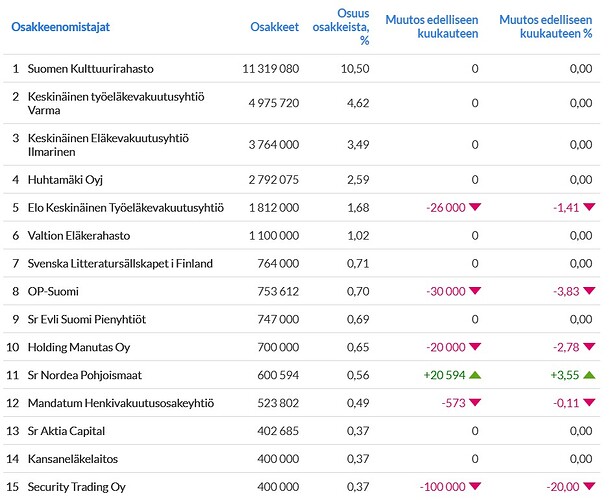
Task: Click red down arrow beside -1,41
Action: pos(589,206)
